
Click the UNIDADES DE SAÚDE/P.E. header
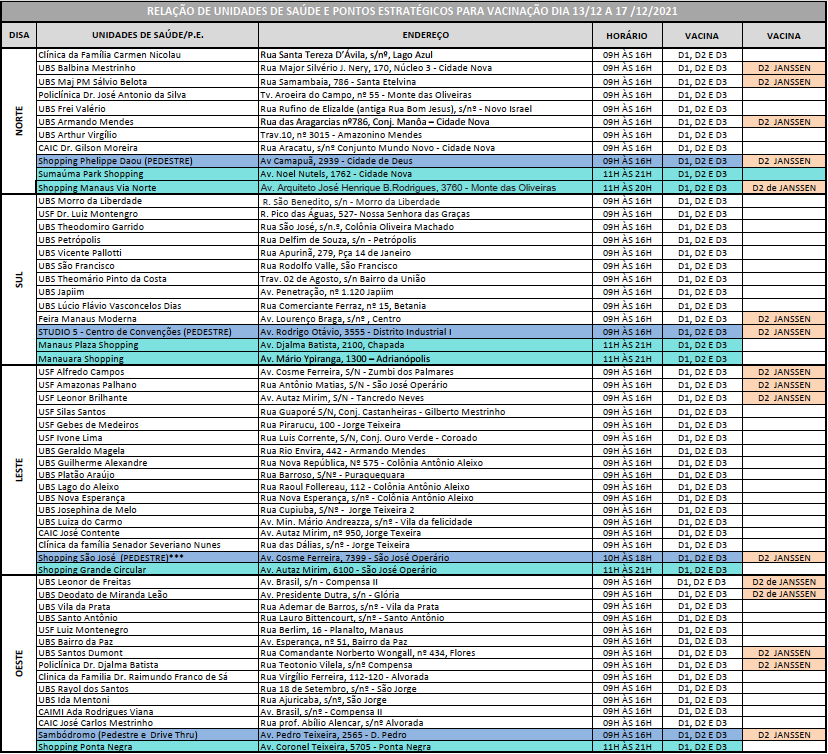tap(146, 35)
